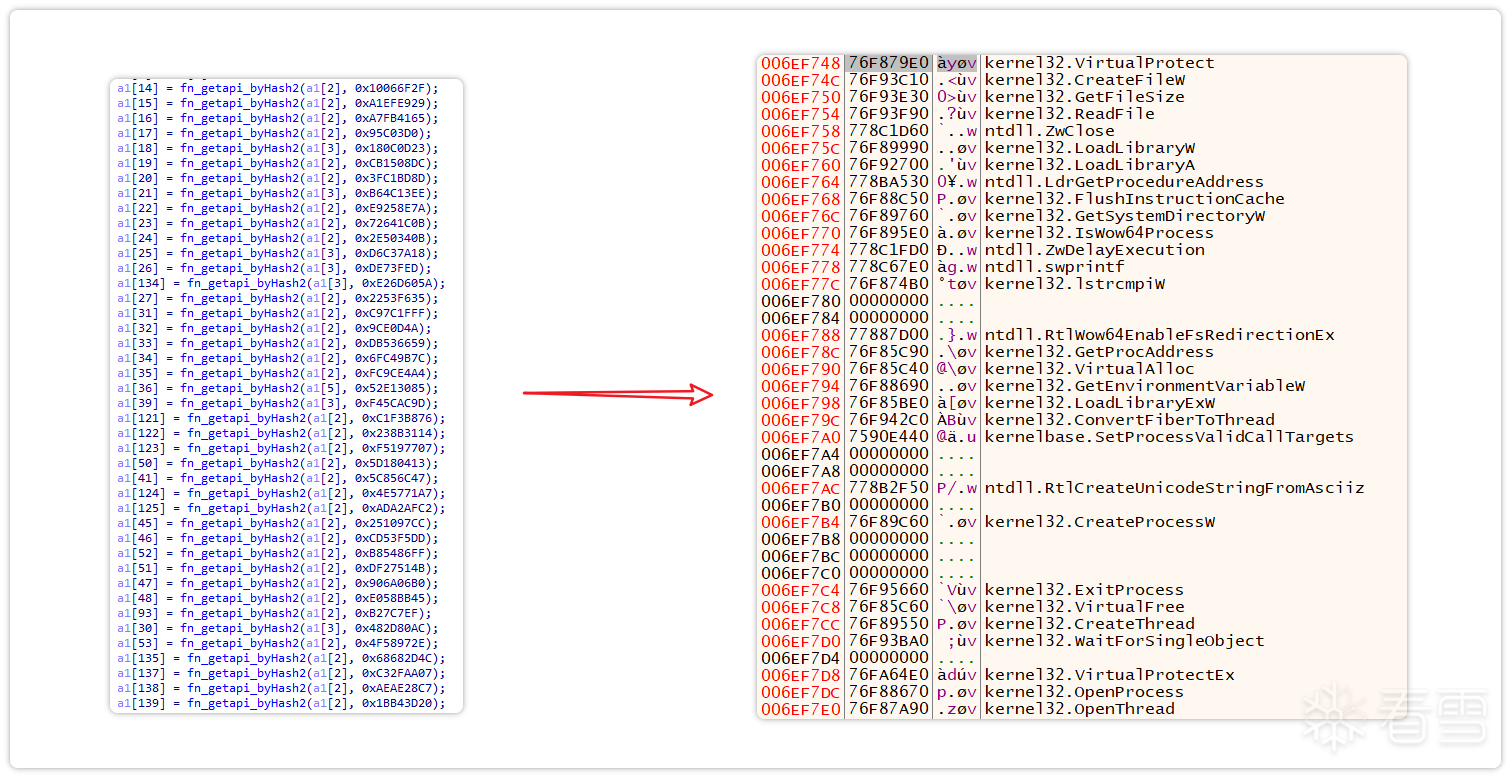Click the highlighted value 76F879E0
1511x778 pixels.
[889, 63]
